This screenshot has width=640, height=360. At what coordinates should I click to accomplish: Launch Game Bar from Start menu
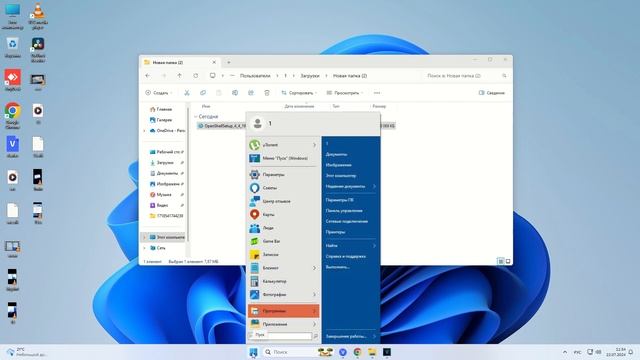pos(283,241)
